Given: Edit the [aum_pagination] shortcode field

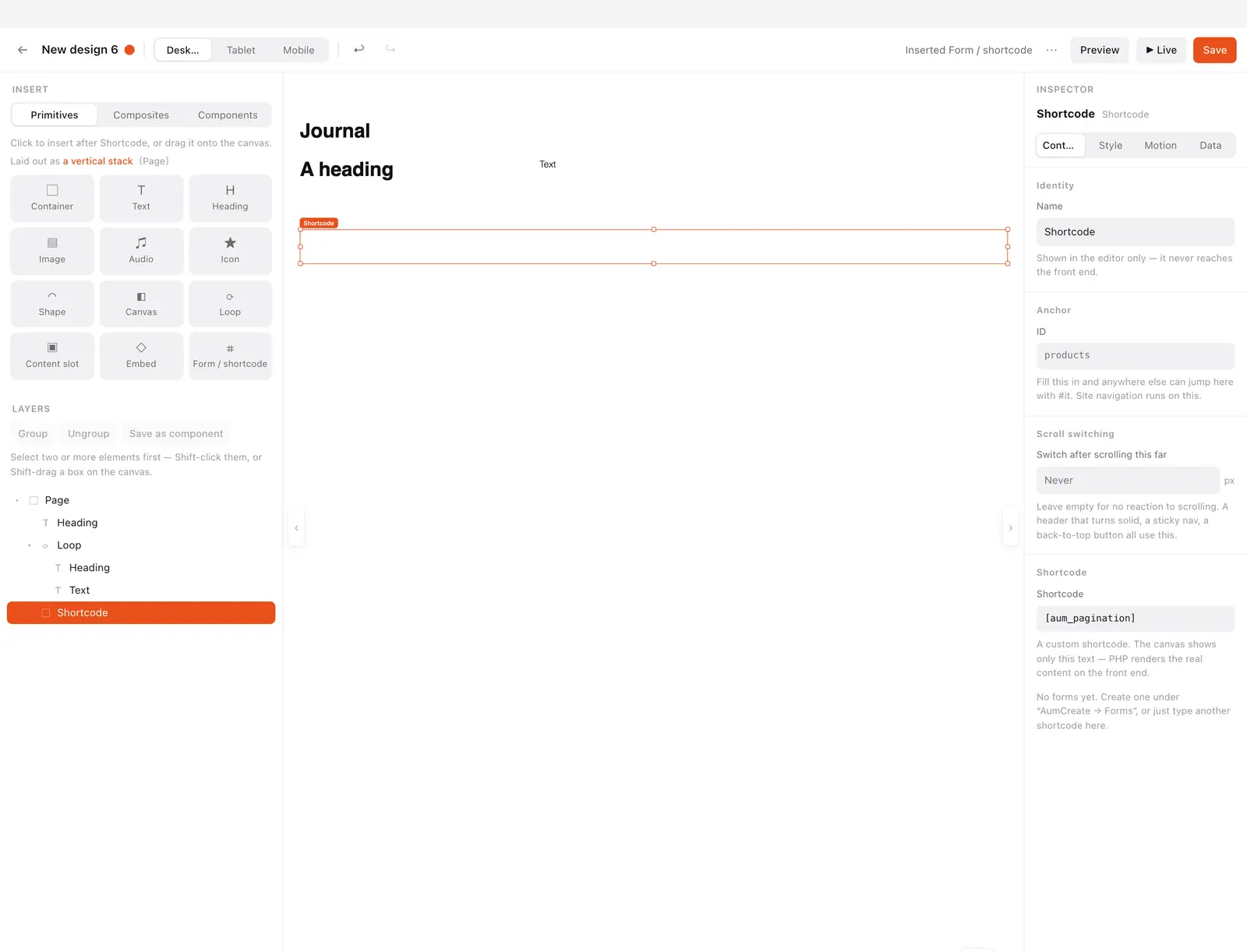Looking at the screenshot, I should click(1135, 619).
